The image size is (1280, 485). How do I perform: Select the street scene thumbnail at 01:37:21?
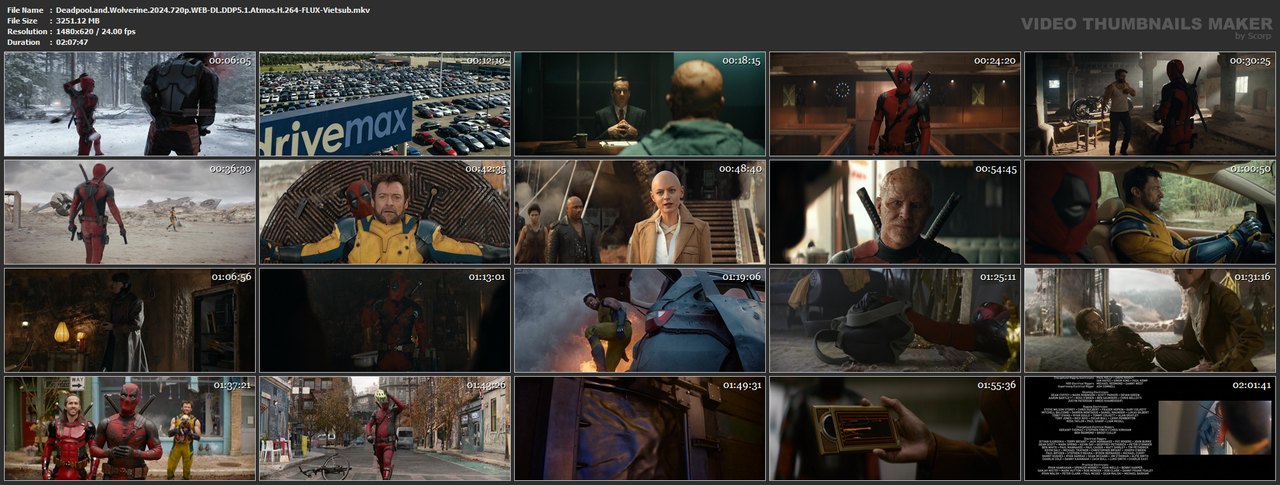click(130, 428)
